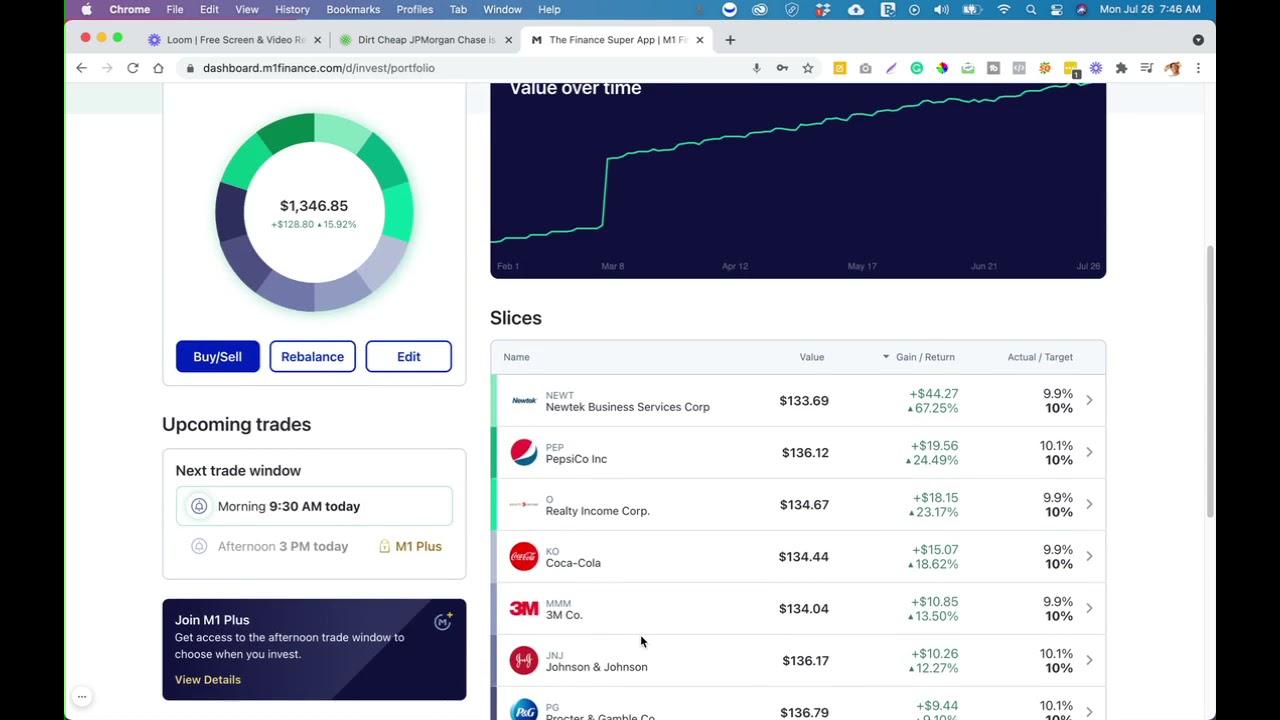1280x720 pixels.
Task: Open the Realty Income Corp row chevron
Action: click(x=1089, y=504)
